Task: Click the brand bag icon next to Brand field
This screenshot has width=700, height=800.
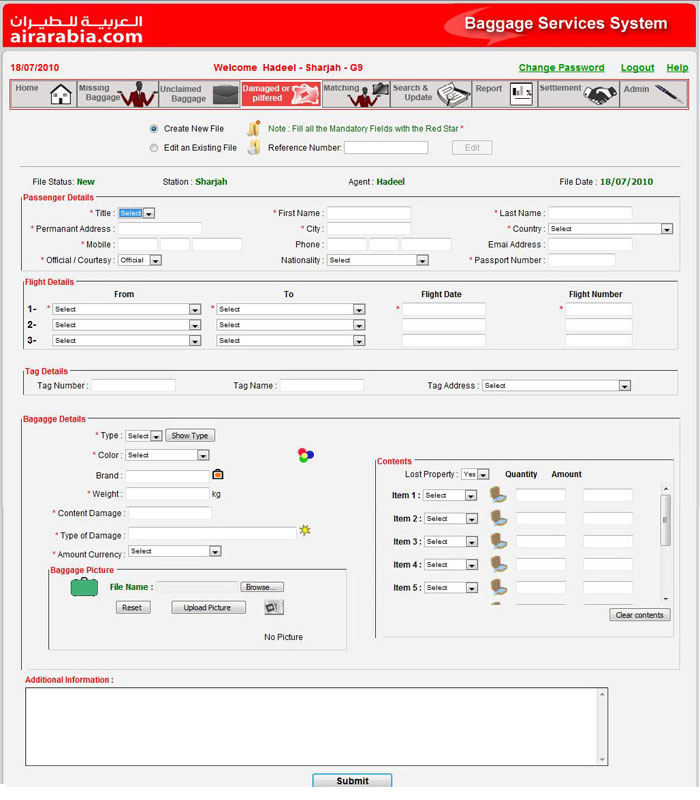Action: tap(218, 475)
